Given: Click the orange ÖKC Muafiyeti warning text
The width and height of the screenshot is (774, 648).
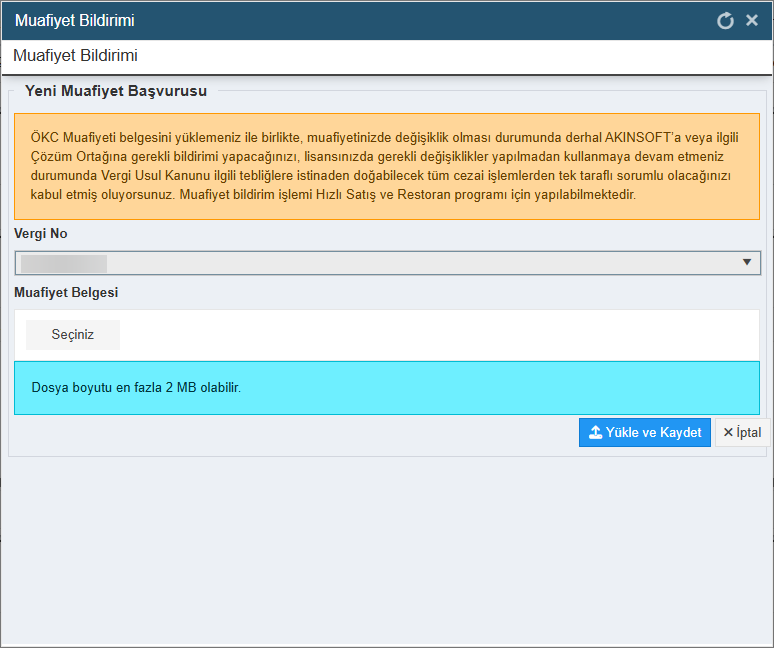Looking at the screenshot, I should 387,166.
